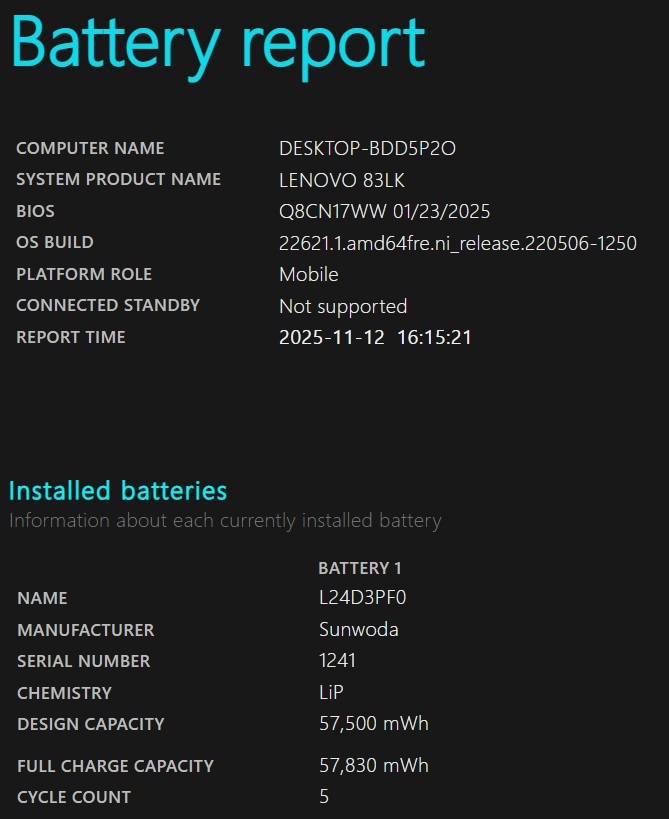Click the FULL CHARGE CAPACITY label
The width and height of the screenshot is (669, 819).
(115, 766)
